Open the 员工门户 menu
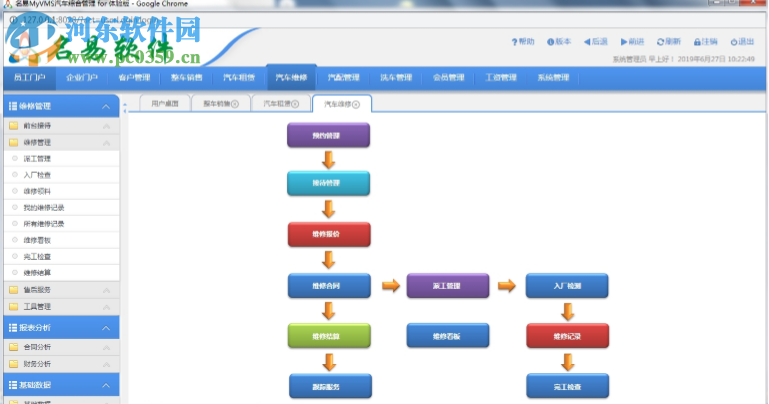Viewport: 769px width, 404px height. click(x=29, y=77)
